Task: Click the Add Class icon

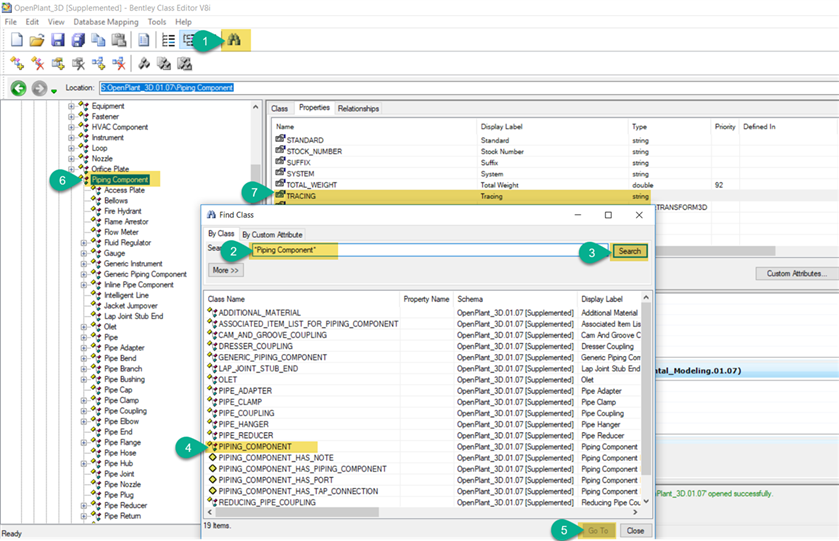Action: [17, 64]
